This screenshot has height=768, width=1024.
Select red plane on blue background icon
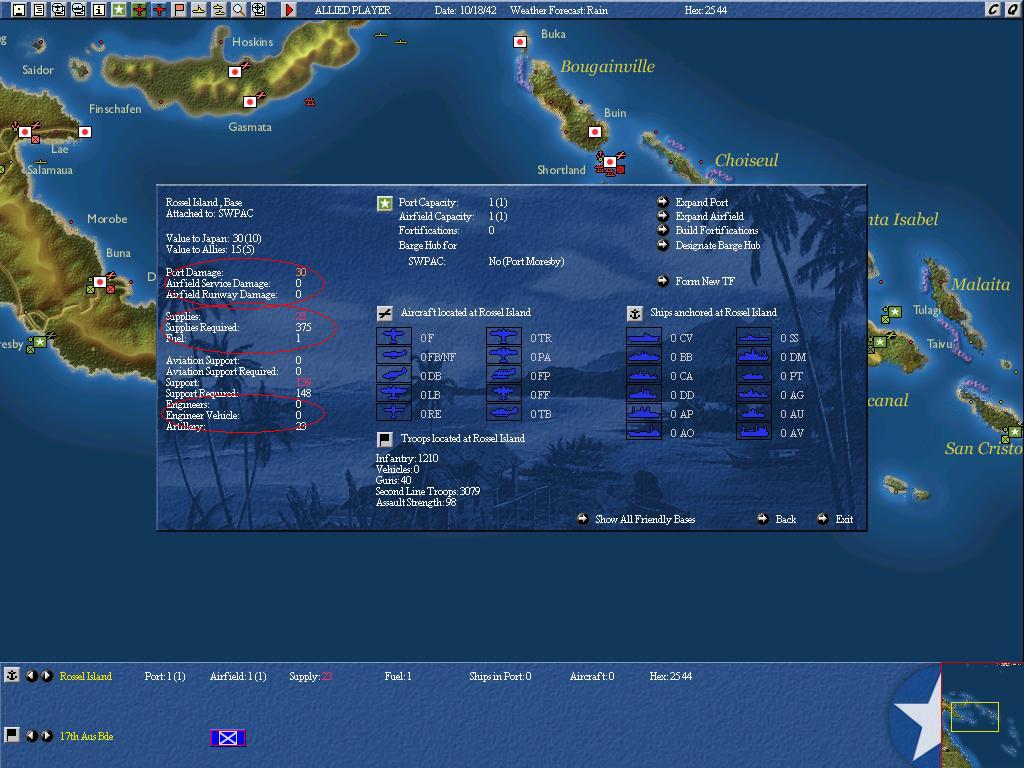coord(159,10)
